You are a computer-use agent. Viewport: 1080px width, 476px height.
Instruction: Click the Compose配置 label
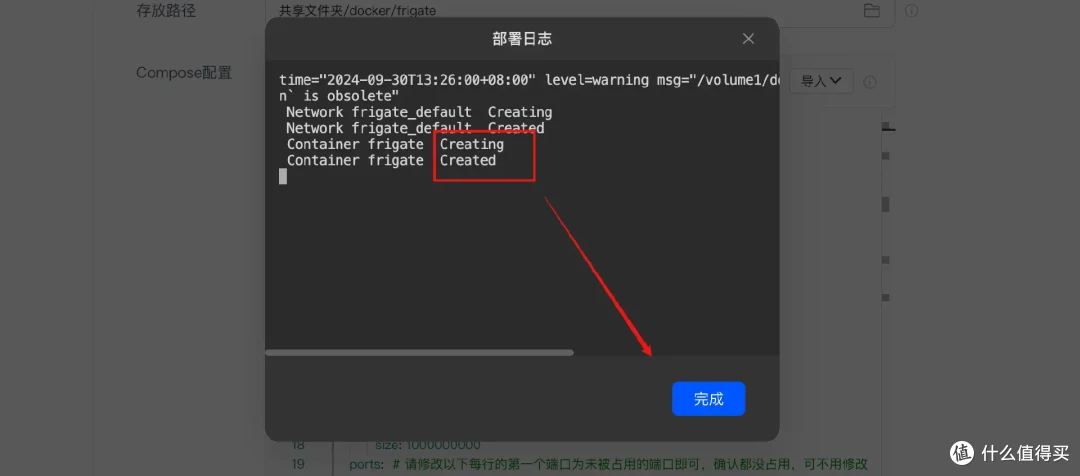click(x=184, y=73)
